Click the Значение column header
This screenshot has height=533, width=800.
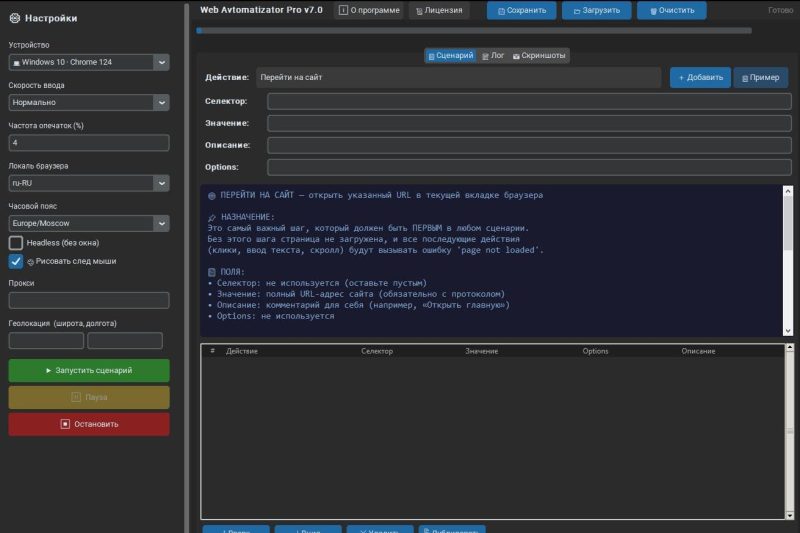(x=482, y=351)
